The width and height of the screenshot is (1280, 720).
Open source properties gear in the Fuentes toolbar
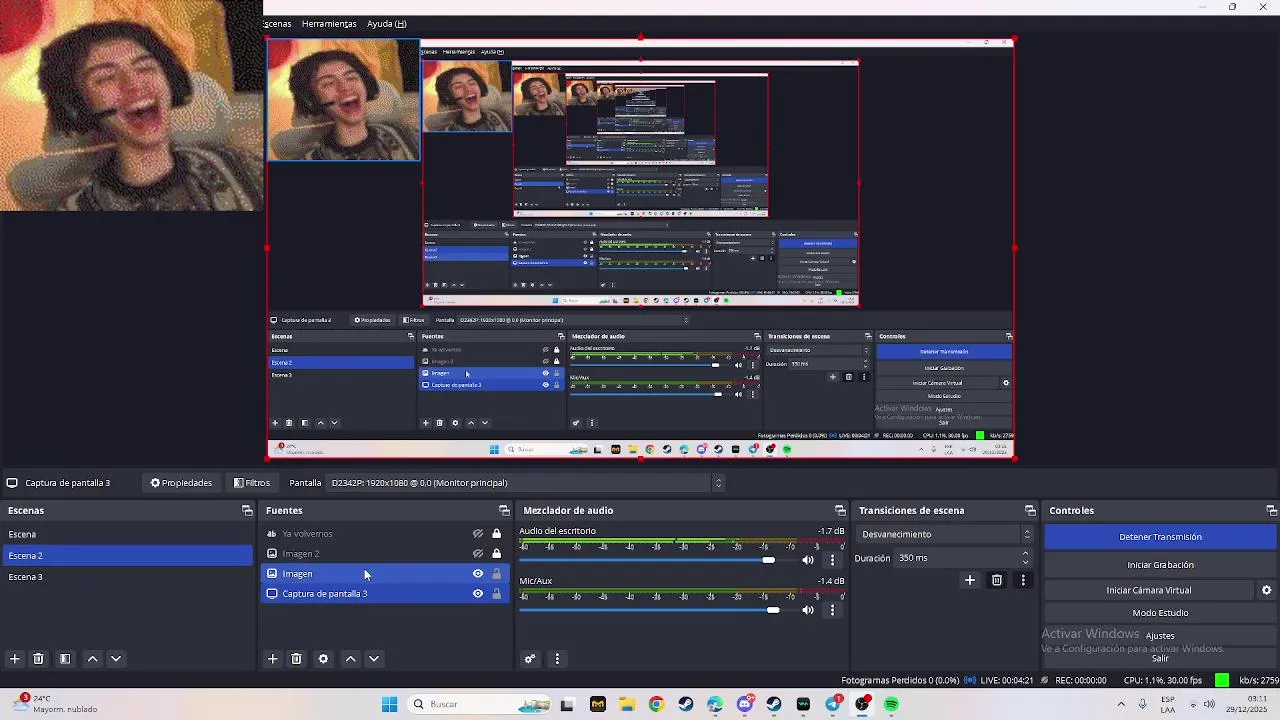coord(323,659)
